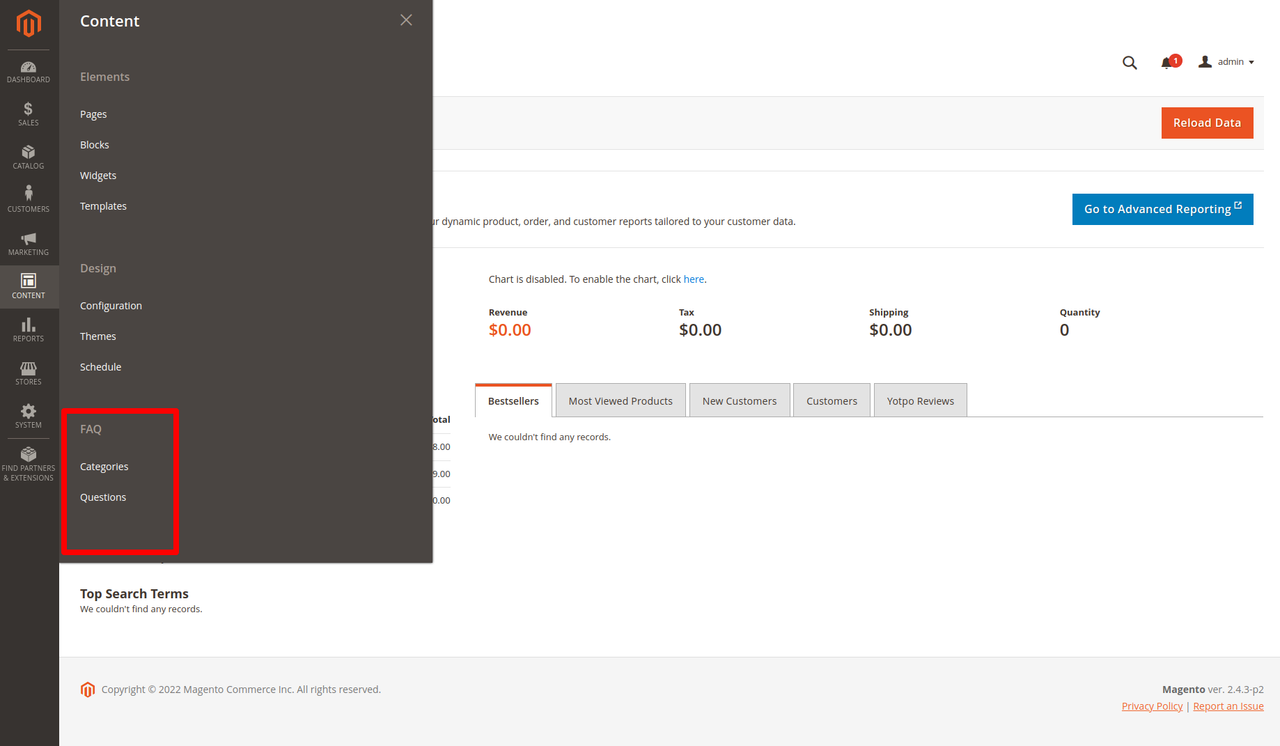View notifications via the bell icon
1280x746 pixels.
(x=1166, y=62)
